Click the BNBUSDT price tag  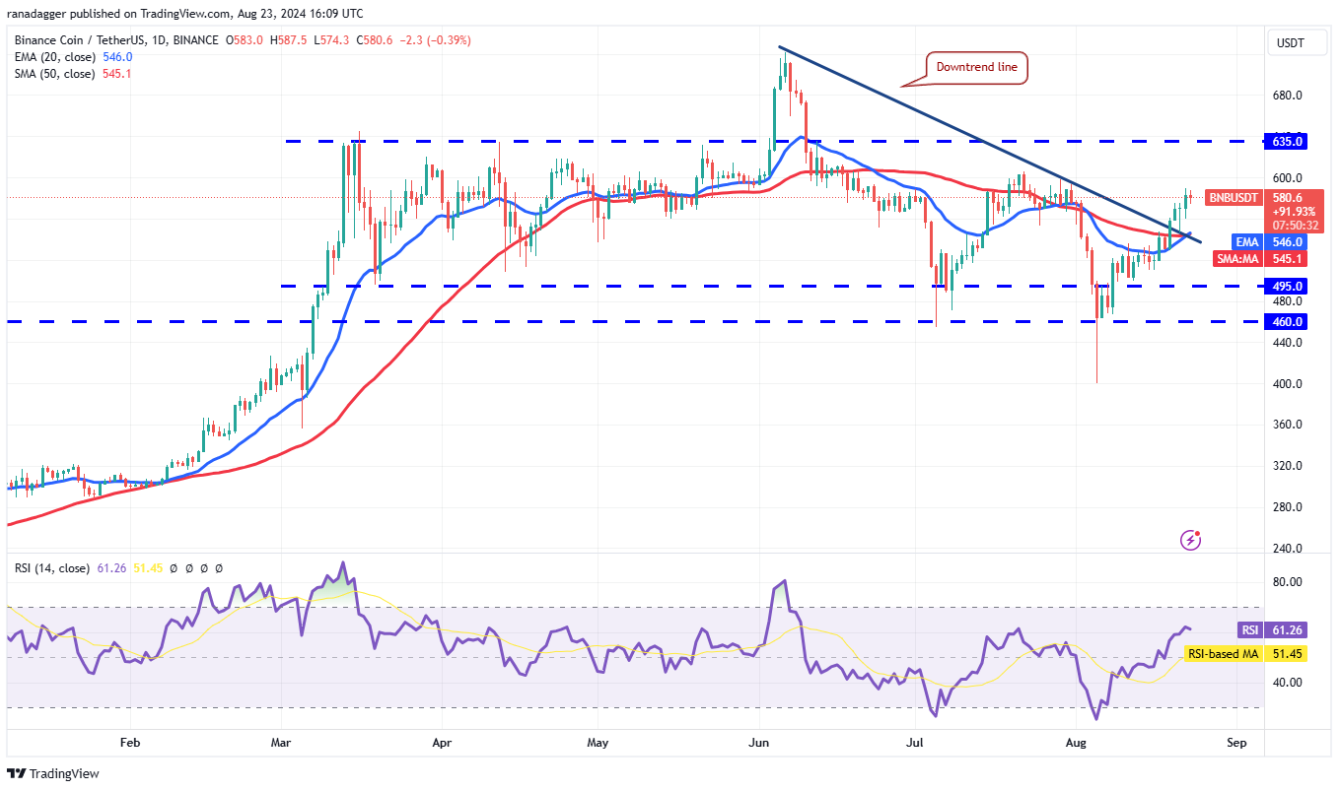[x=1236, y=198]
